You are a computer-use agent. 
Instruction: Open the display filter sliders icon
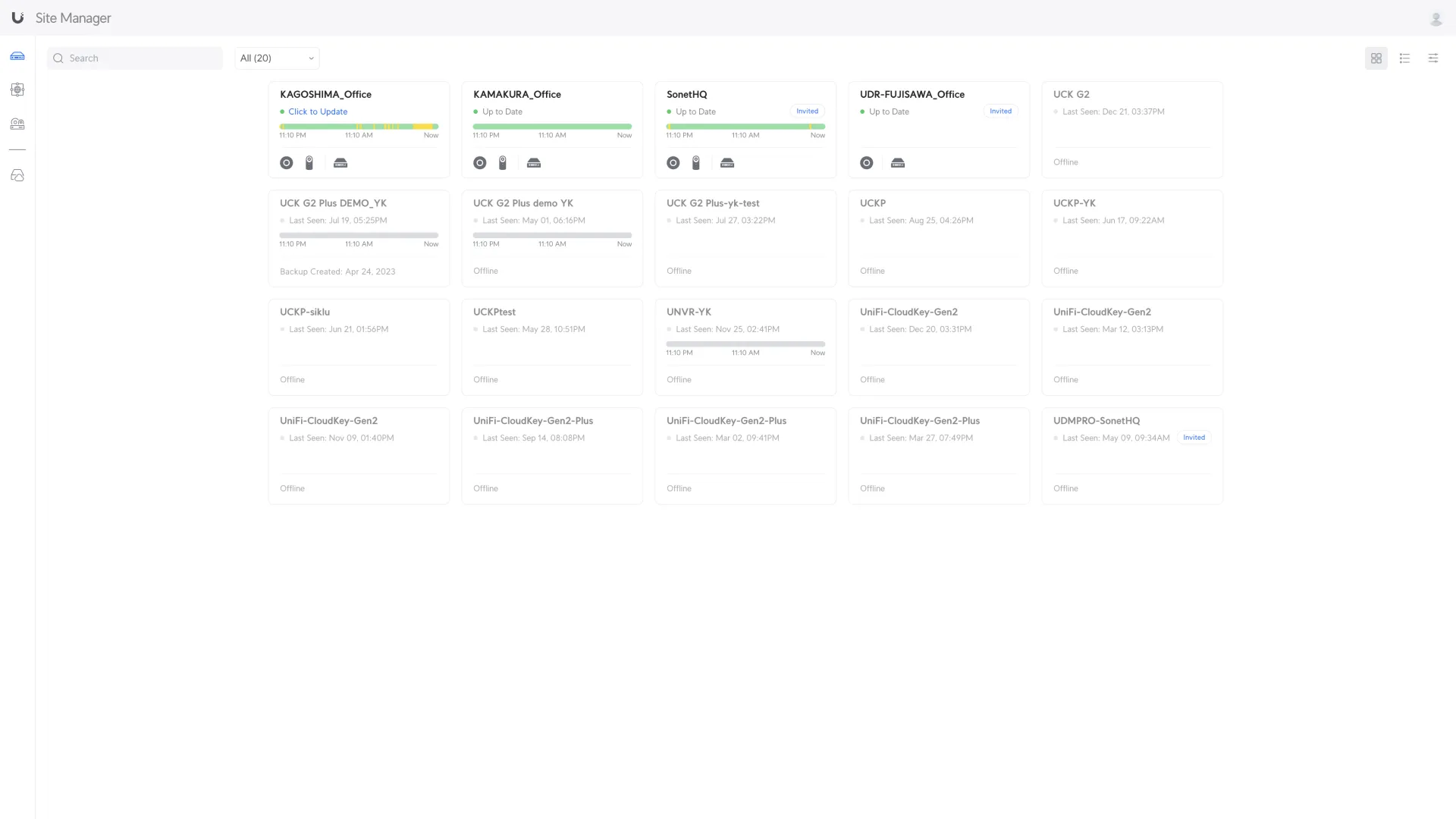1432,58
